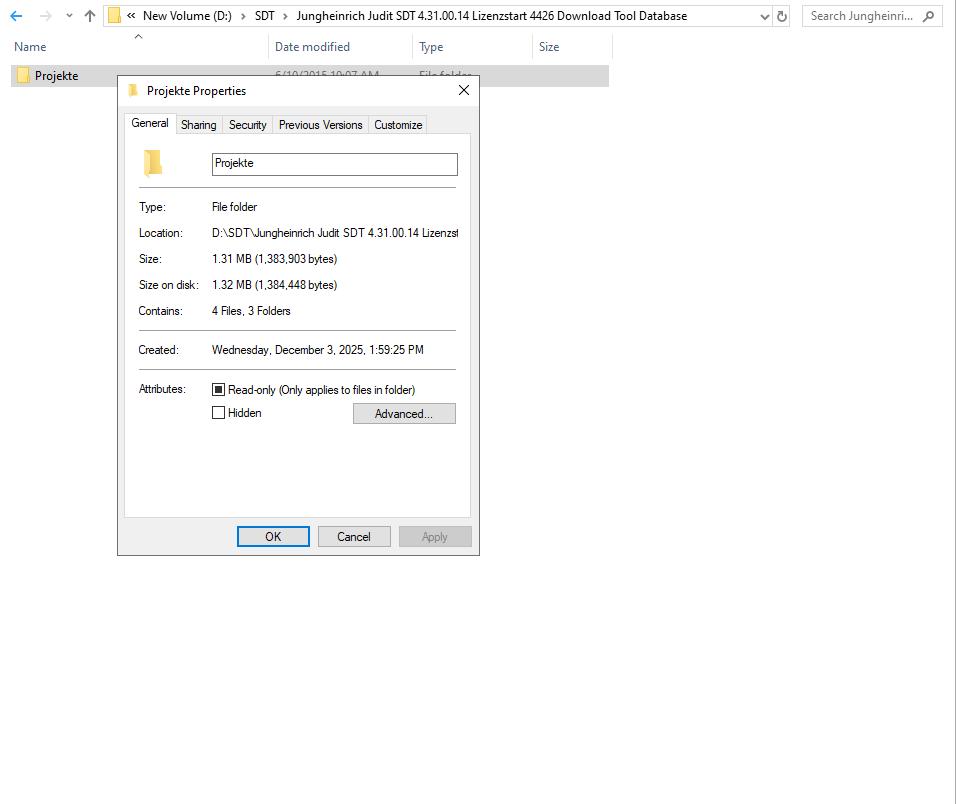Click the search magnifier icon

(929, 16)
